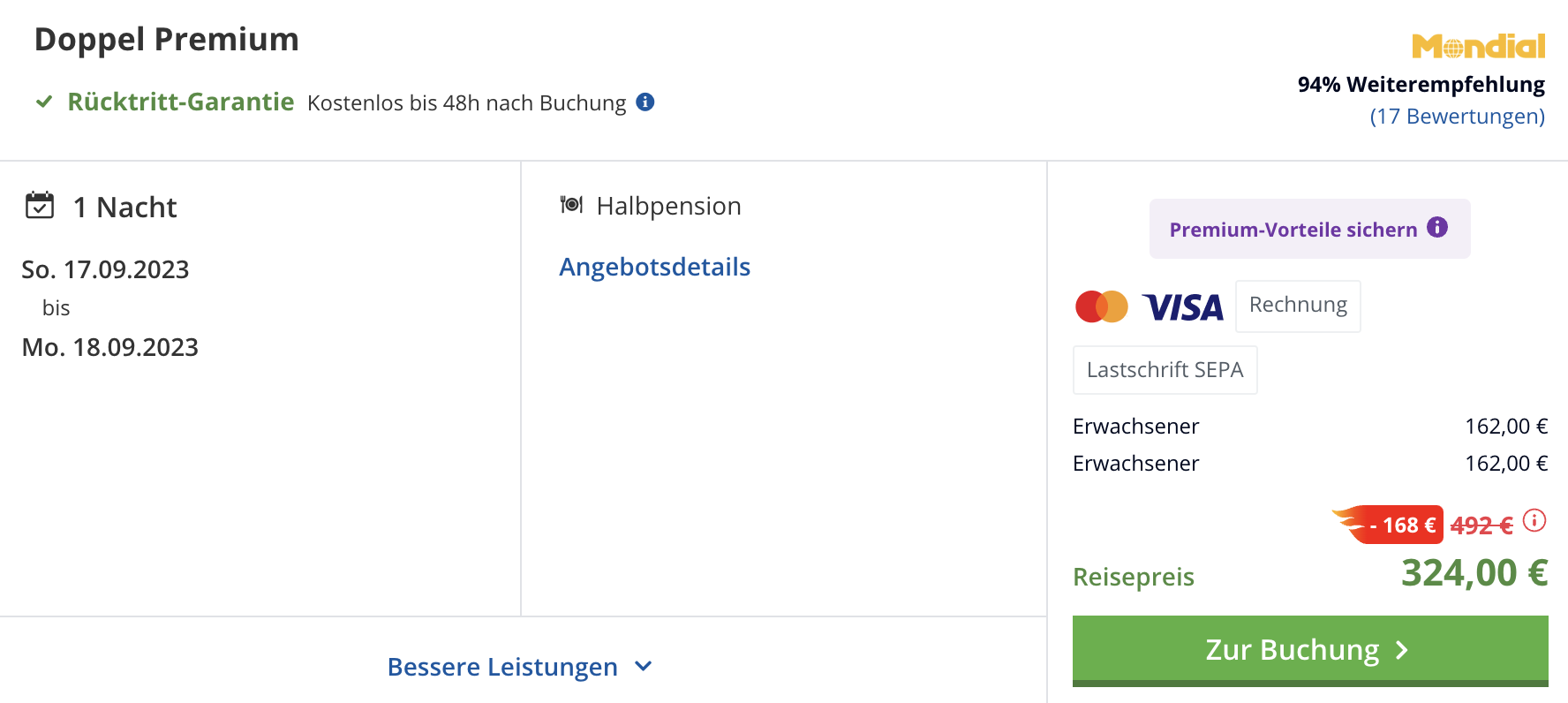Click the Mastercard logo
The width and height of the screenshot is (1568, 703).
pos(1102,306)
